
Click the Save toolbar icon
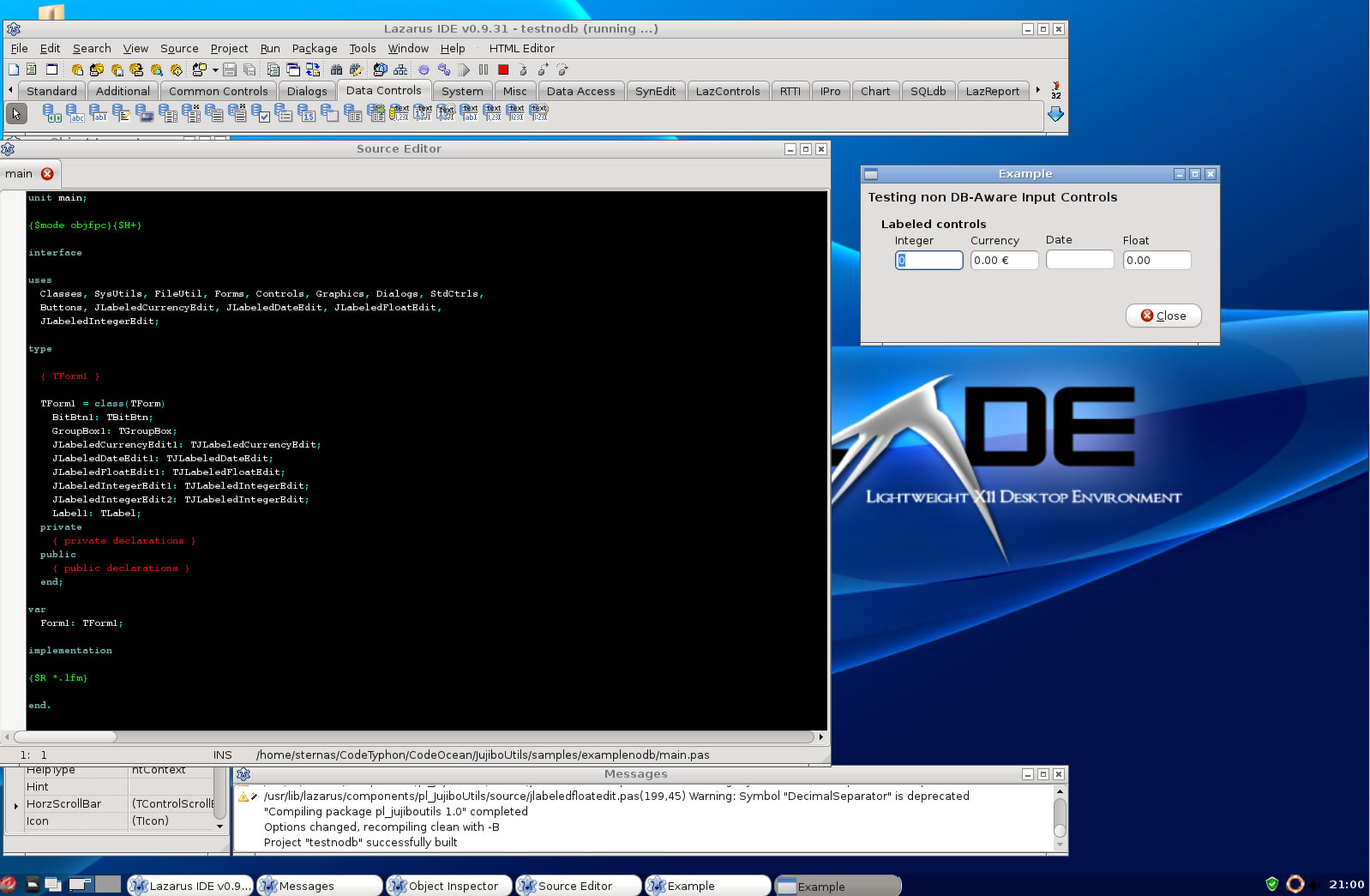click(x=230, y=69)
